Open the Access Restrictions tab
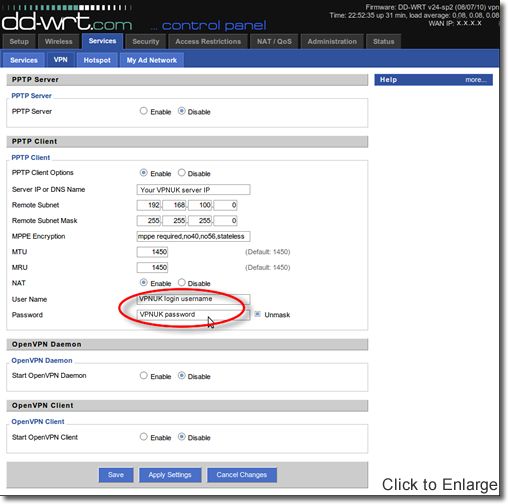Viewport: 508px width, 504px height. coord(208,42)
